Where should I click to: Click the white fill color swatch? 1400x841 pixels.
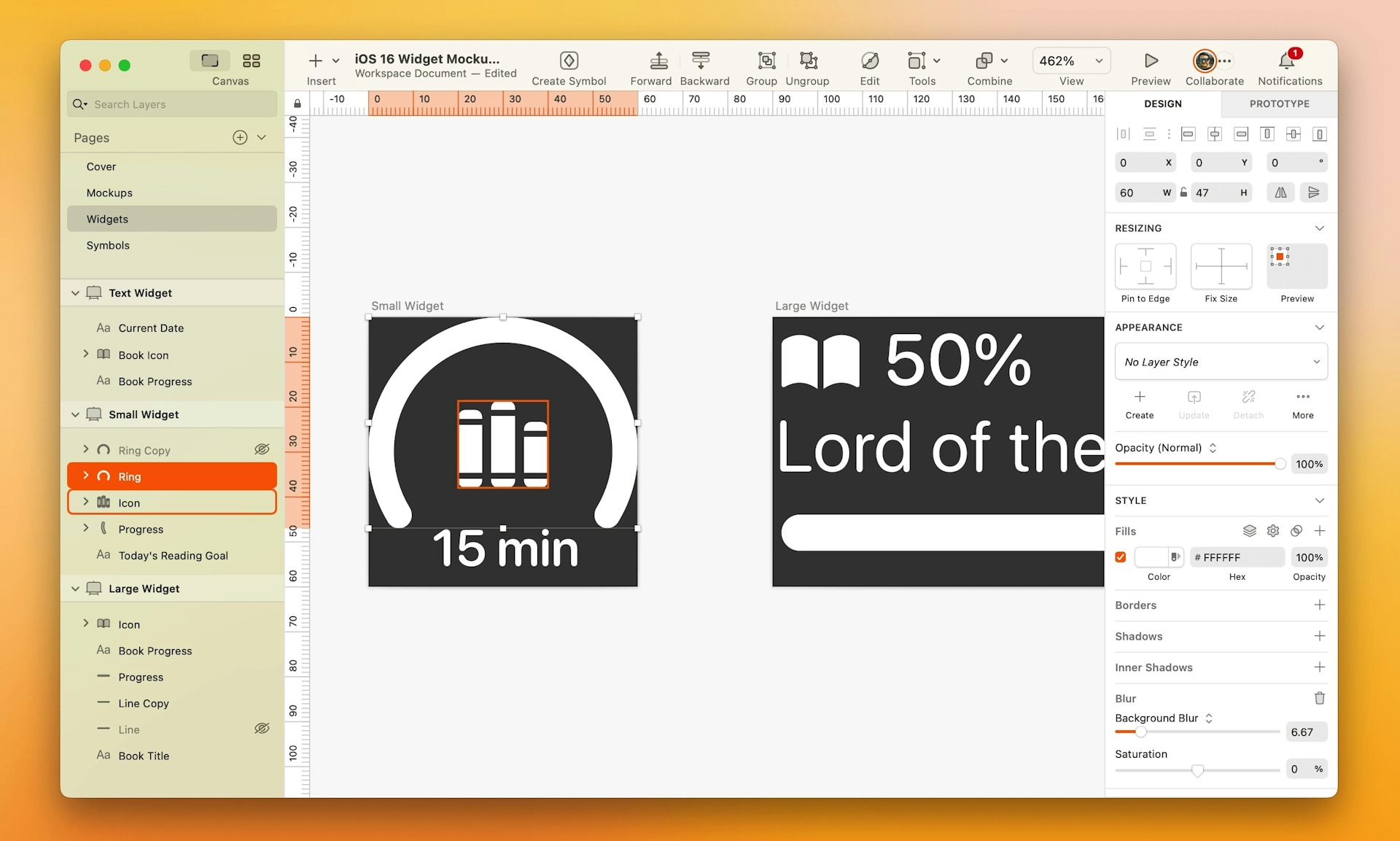(1151, 557)
